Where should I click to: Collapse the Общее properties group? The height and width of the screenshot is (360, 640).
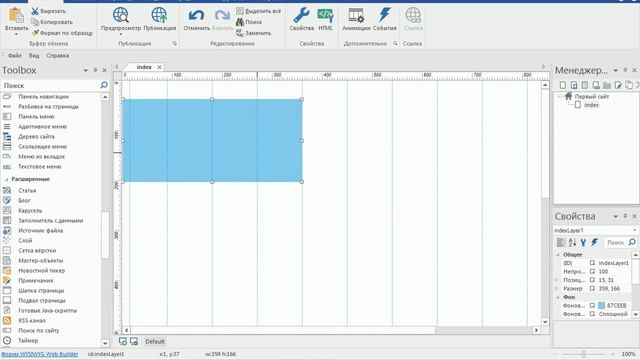pos(558,254)
